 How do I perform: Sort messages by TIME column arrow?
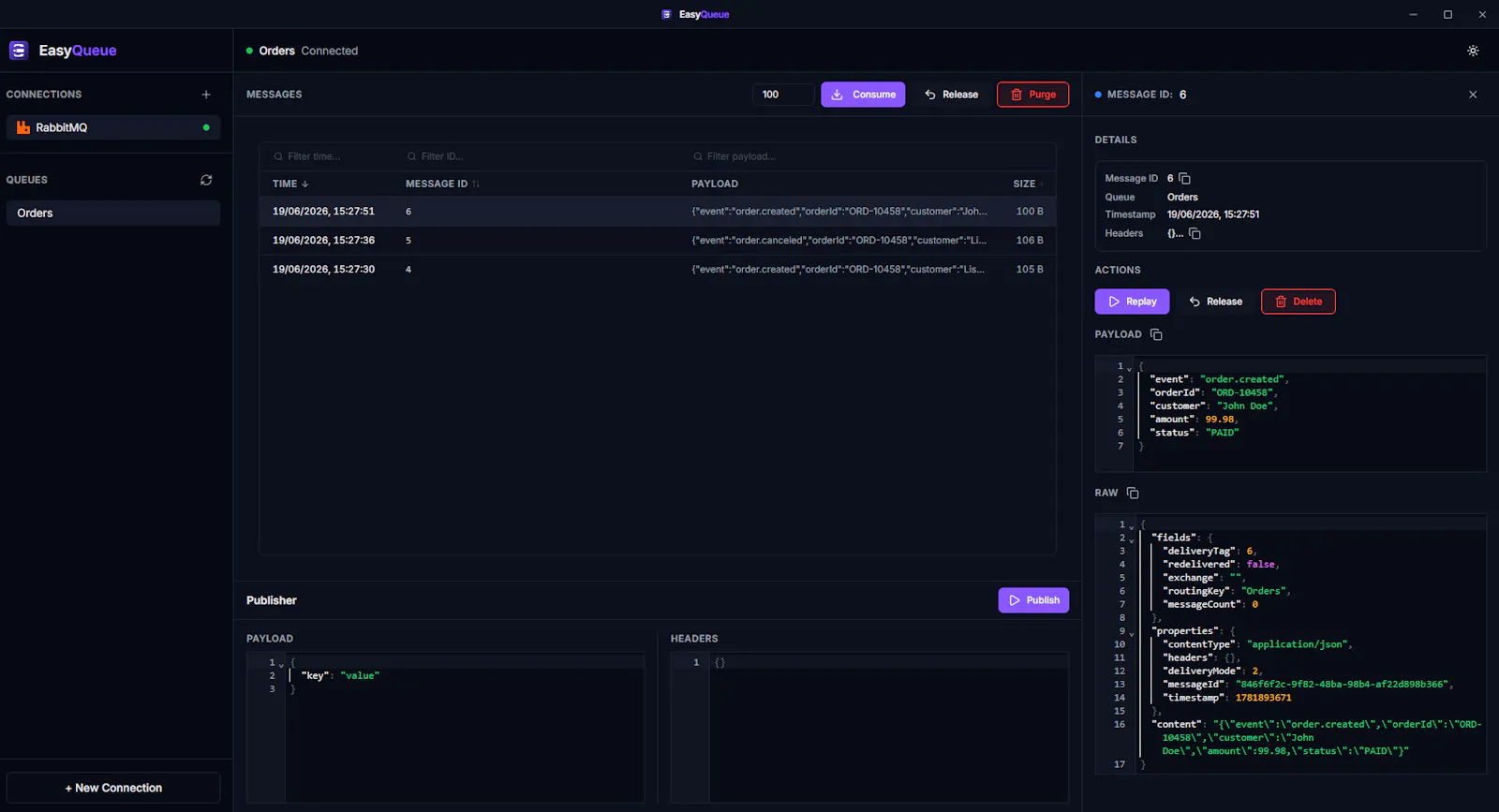click(x=305, y=185)
